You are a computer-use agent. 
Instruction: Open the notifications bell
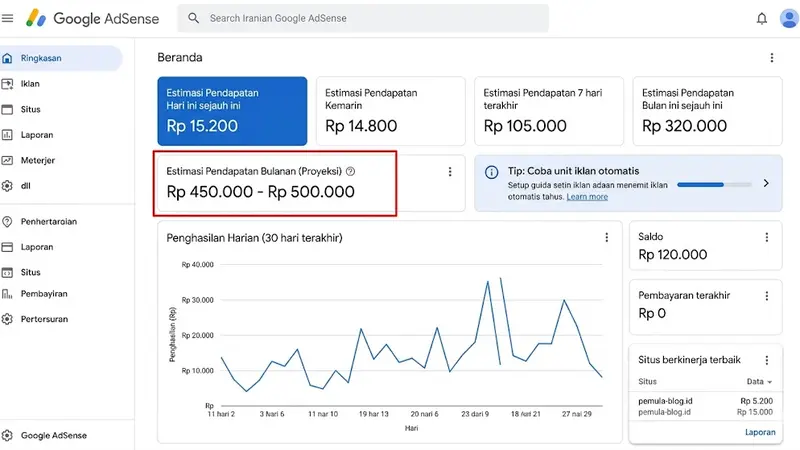pos(761,19)
